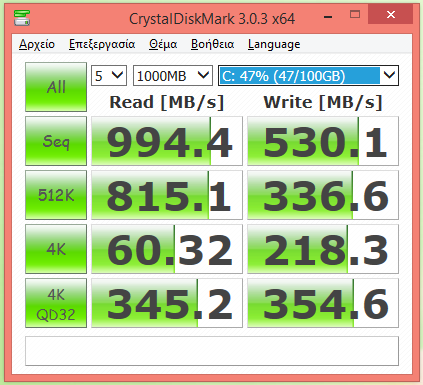The width and height of the screenshot is (423, 385).
Task: Expand the test count dropdown showing 5
Action: tap(109, 76)
